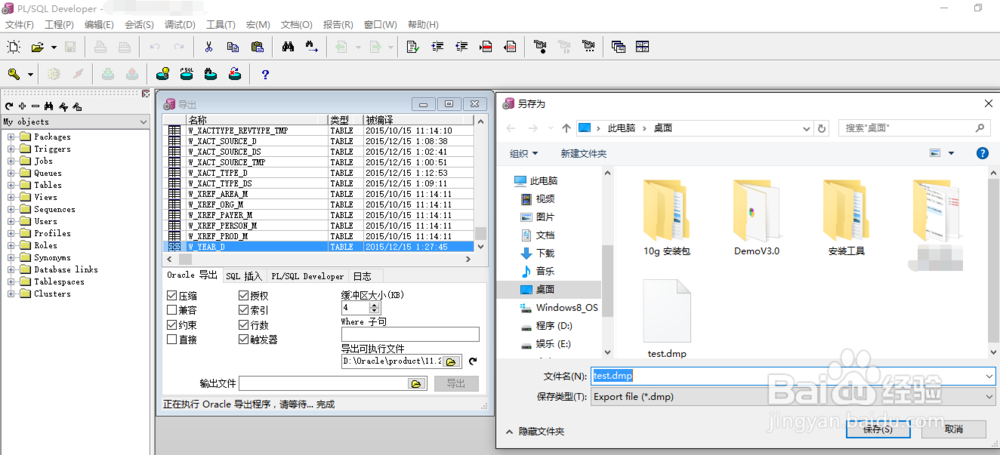Click the Find binoculars icon
The width and height of the screenshot is (1000, 455).
coord(288,47)
